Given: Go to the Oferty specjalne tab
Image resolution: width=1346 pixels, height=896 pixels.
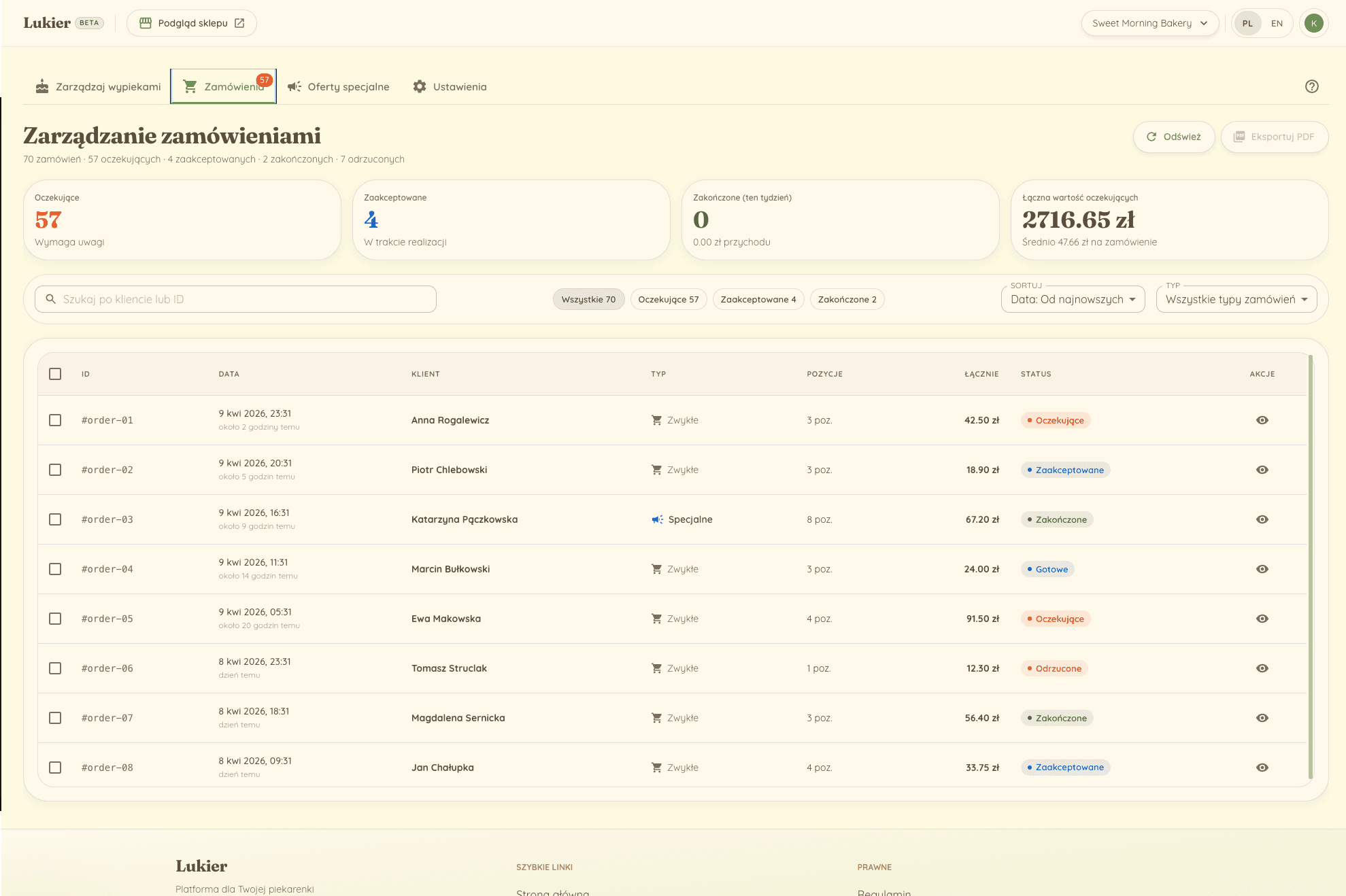Looking at the screenshot, I should (338, 86).
